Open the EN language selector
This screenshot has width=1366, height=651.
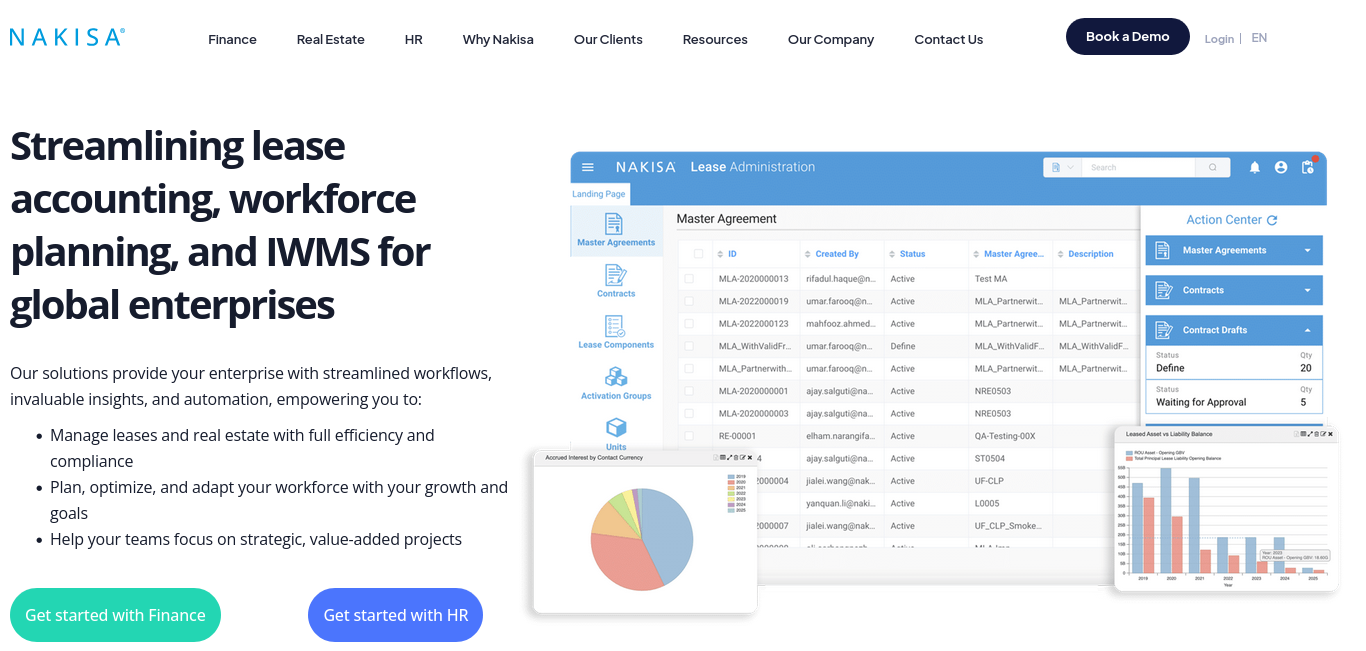pyautogui.click(x=1259, y=38)
